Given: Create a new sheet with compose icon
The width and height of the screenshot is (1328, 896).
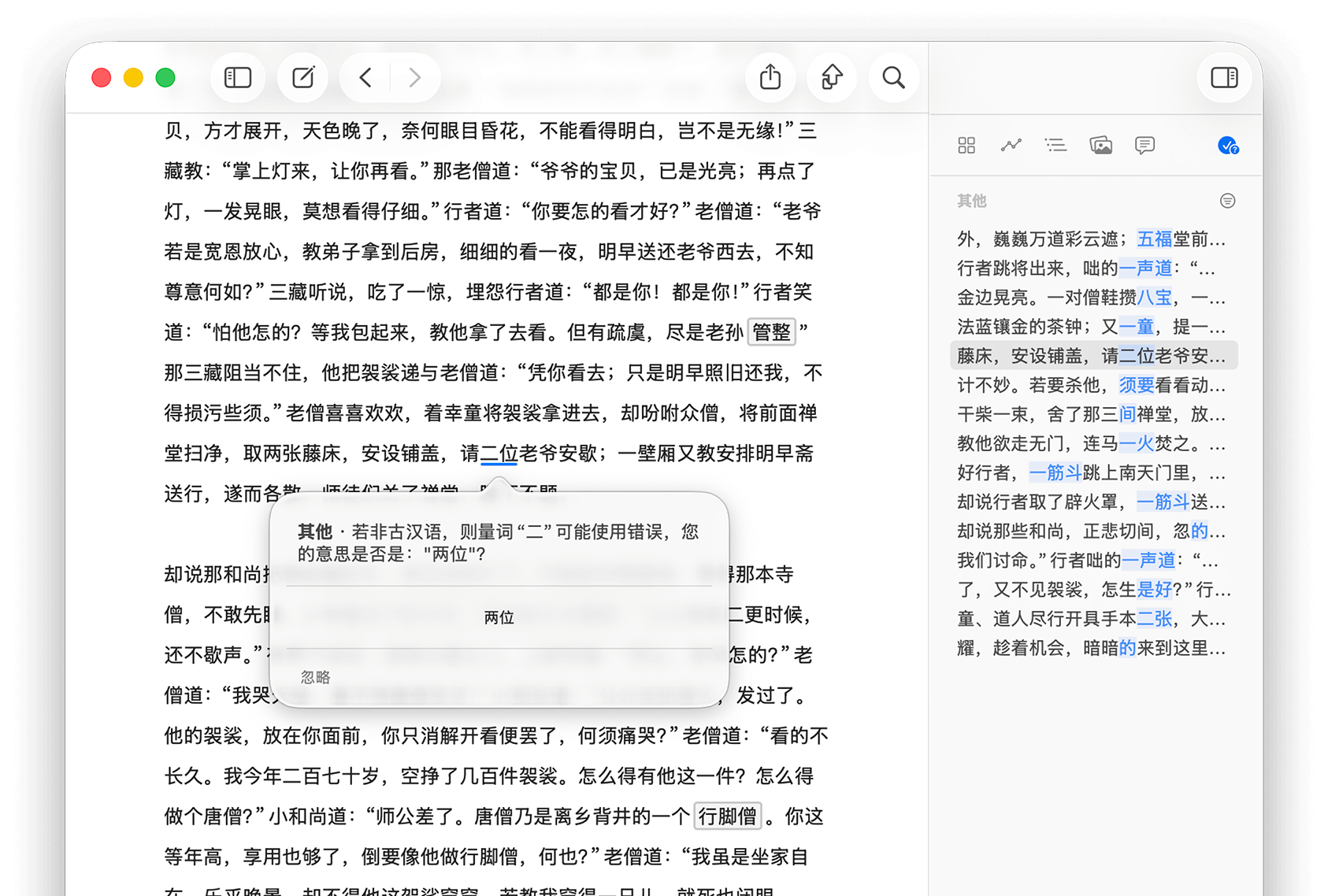Looking at the screenshot, I should click(x=303, y=77).
